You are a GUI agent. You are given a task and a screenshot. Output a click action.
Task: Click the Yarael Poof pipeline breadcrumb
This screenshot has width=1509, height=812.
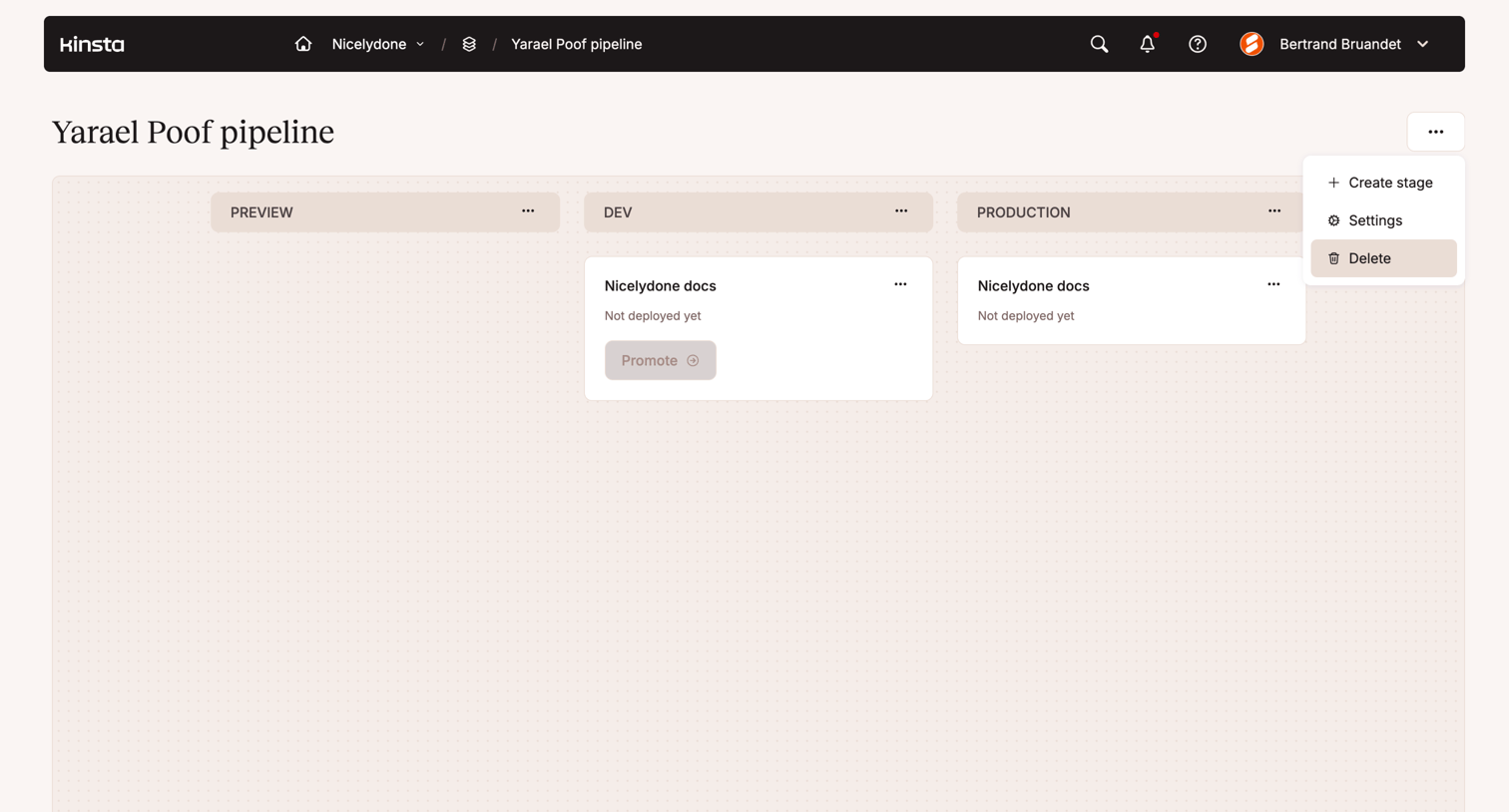pyautogui.click(x=577, y=44)
